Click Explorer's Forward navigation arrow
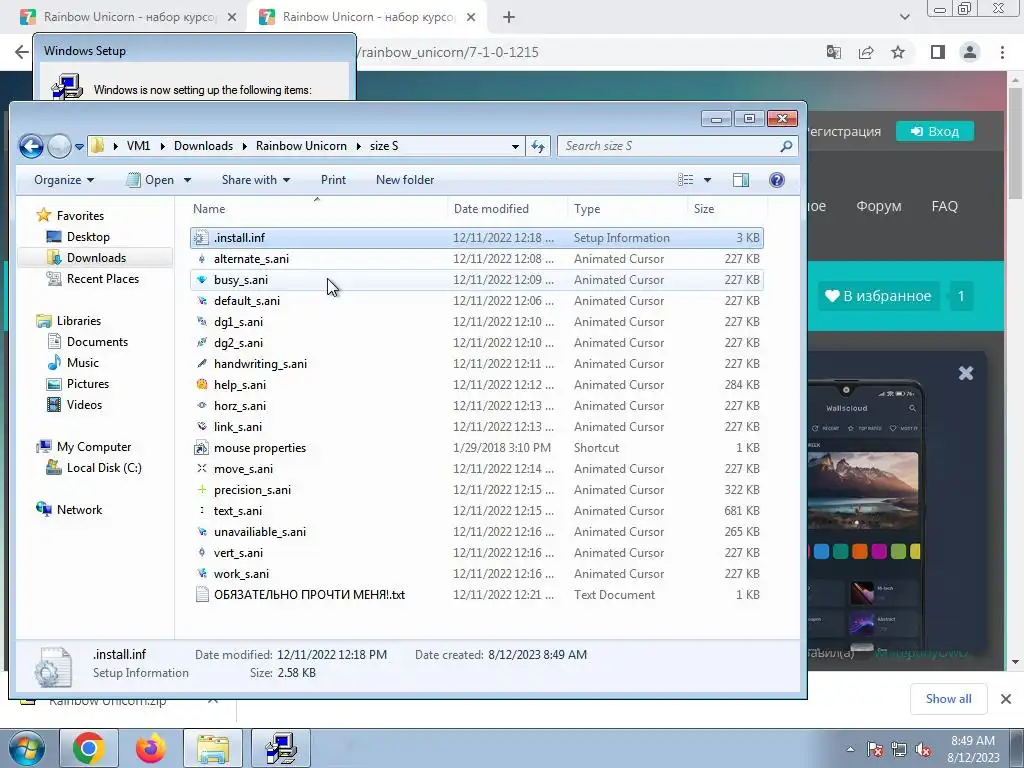 (x=59, y=146)
